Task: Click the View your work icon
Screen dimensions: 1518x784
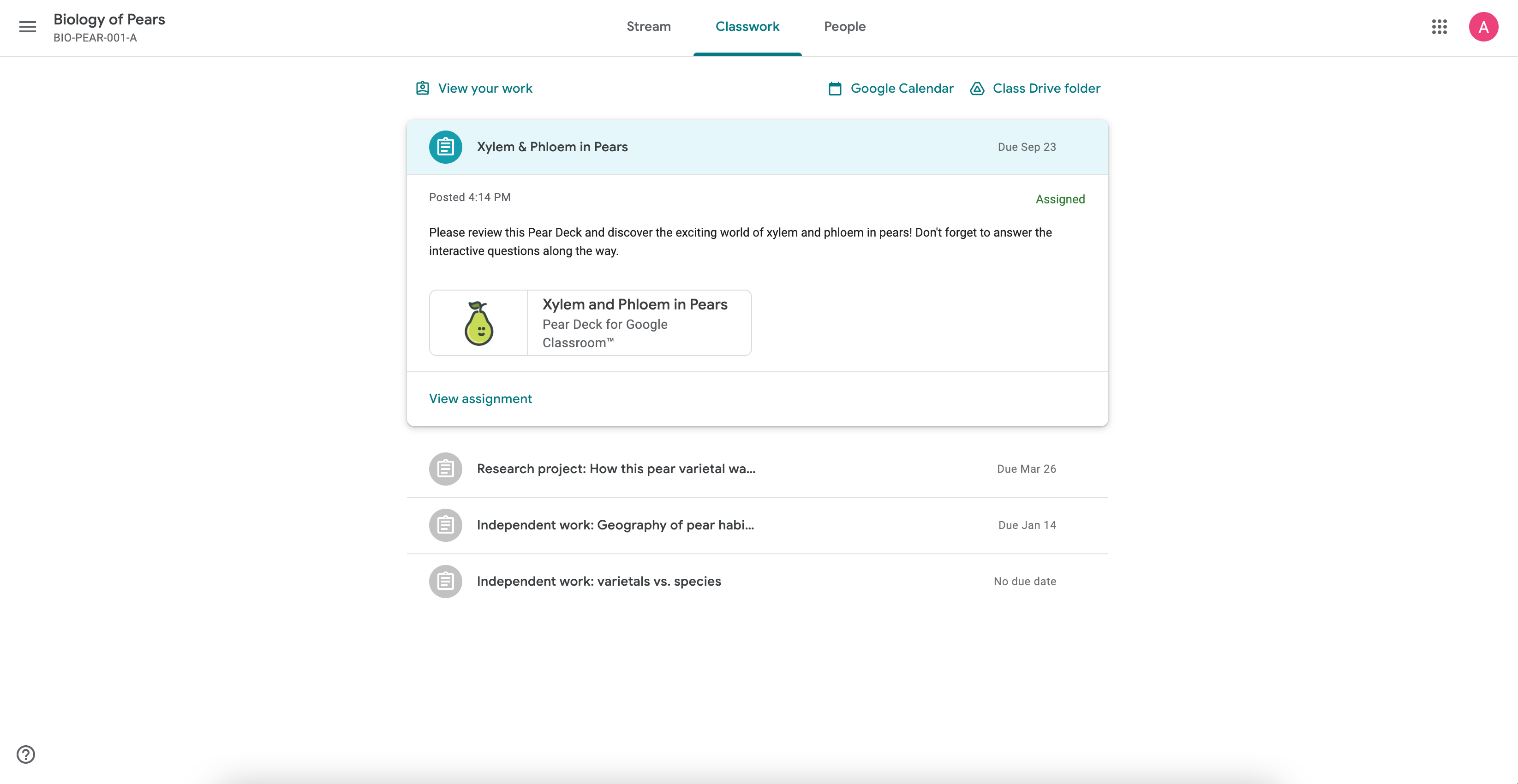Action: click(423, 89)
